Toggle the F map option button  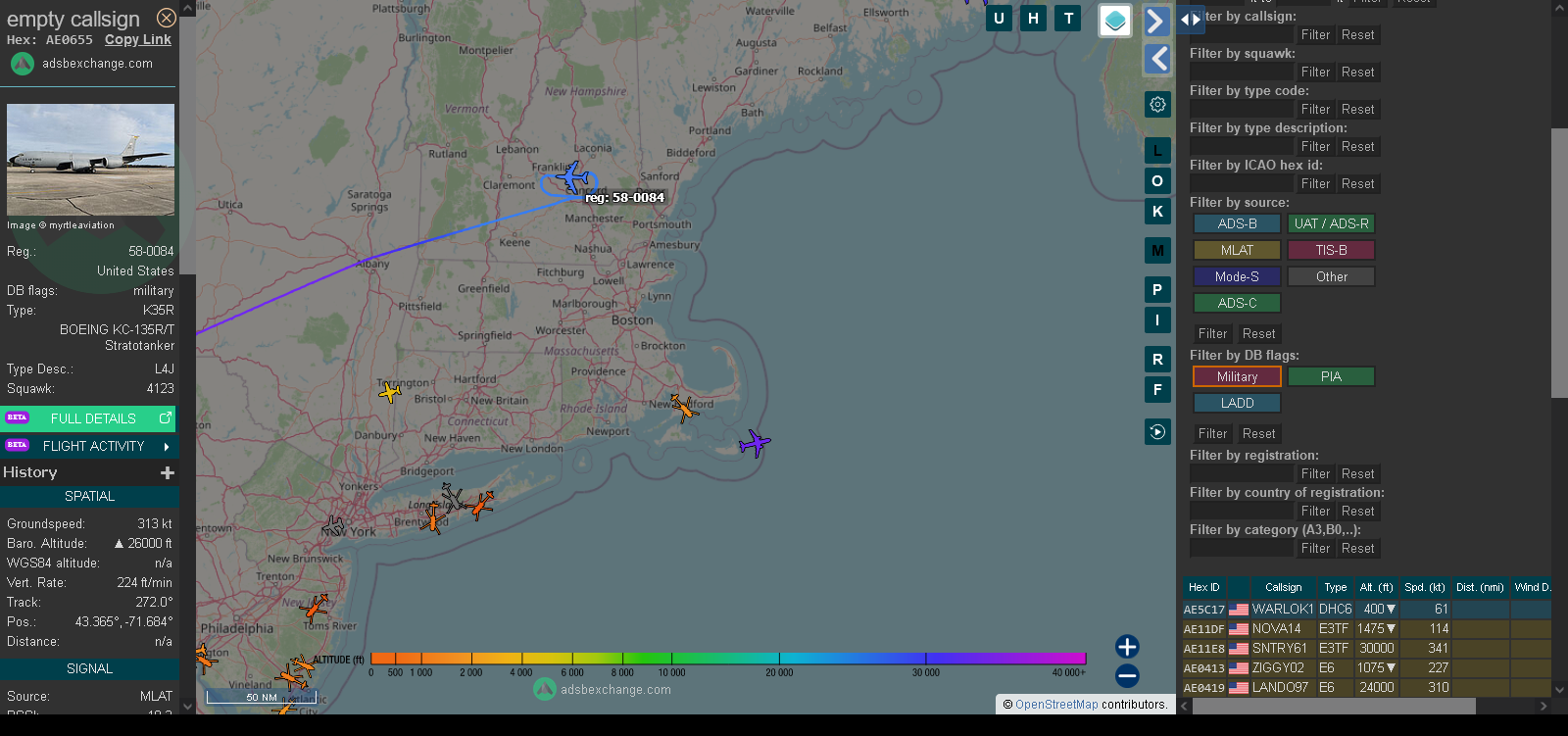tap(1157, 390)
